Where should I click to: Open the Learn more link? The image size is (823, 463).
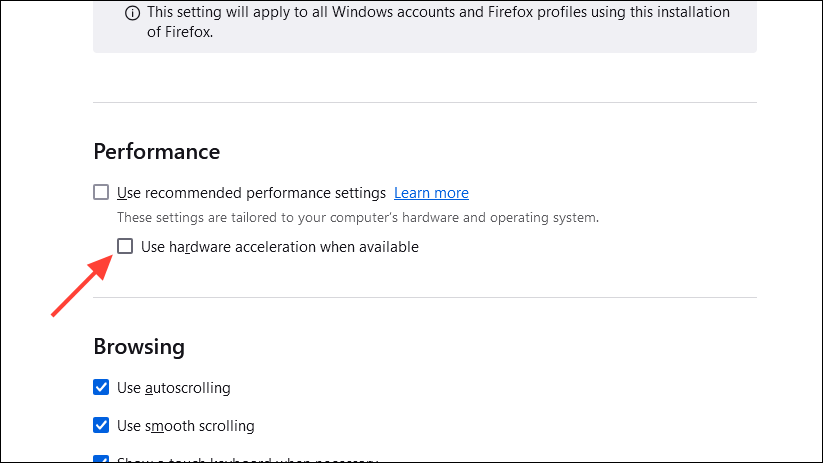[431, 193]
